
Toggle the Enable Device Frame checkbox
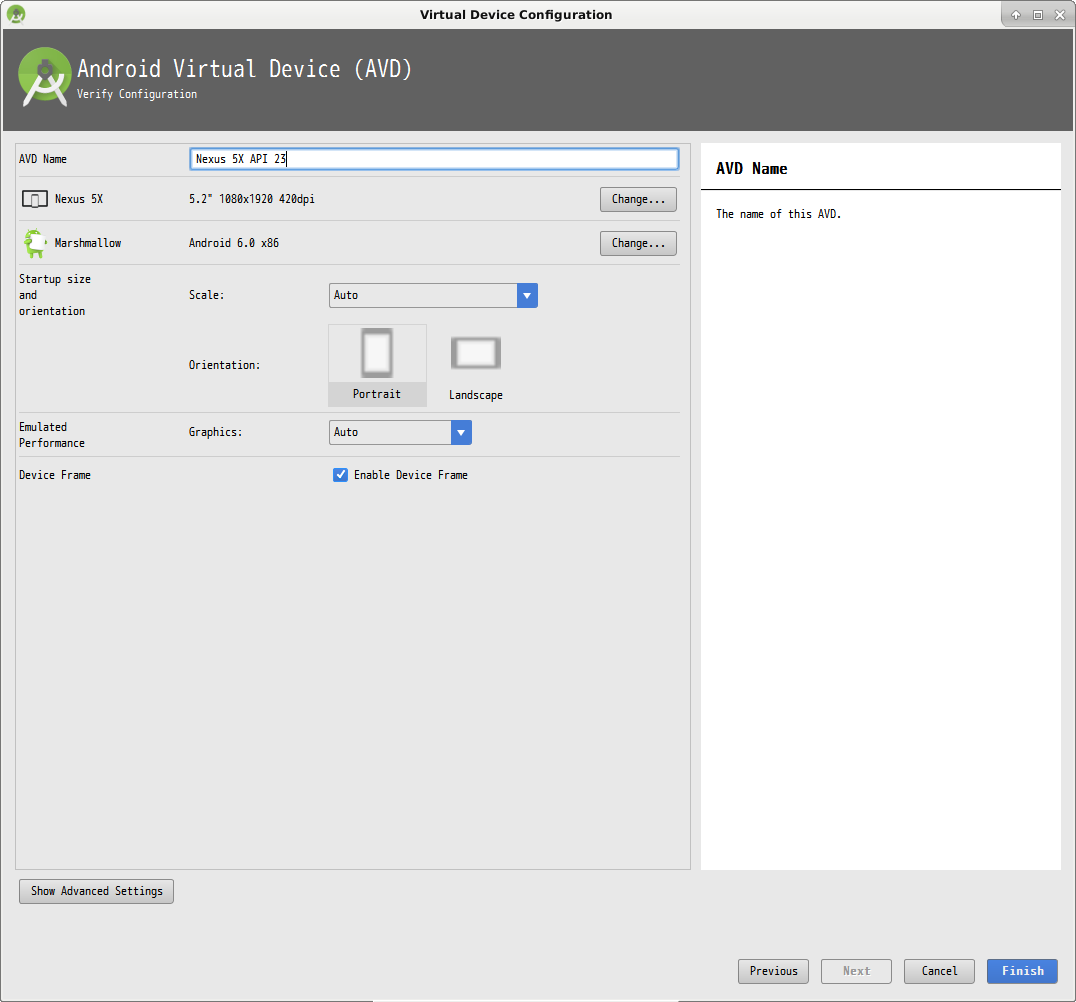(340, 475)
